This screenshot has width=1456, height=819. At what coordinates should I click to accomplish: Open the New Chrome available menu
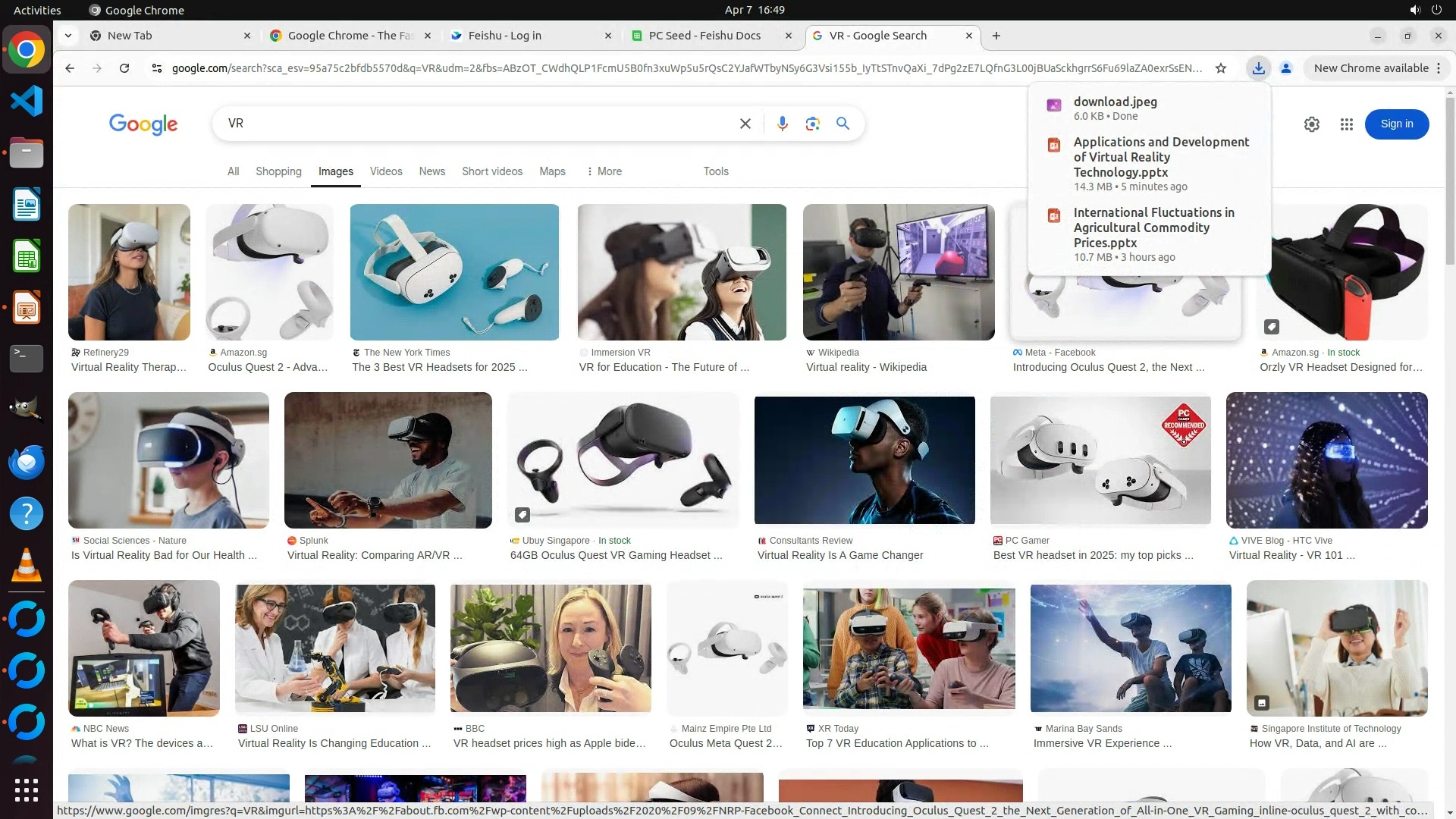coord(1376,68)
